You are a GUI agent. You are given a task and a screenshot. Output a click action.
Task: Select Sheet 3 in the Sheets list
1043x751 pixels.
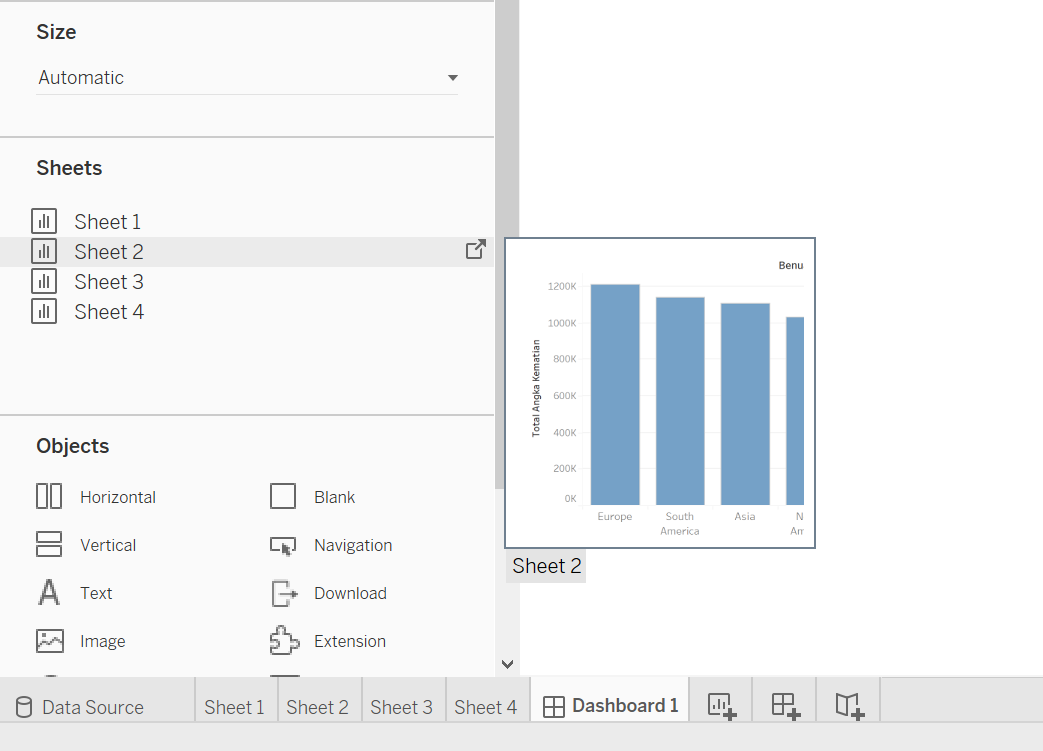tap(108, 281)
